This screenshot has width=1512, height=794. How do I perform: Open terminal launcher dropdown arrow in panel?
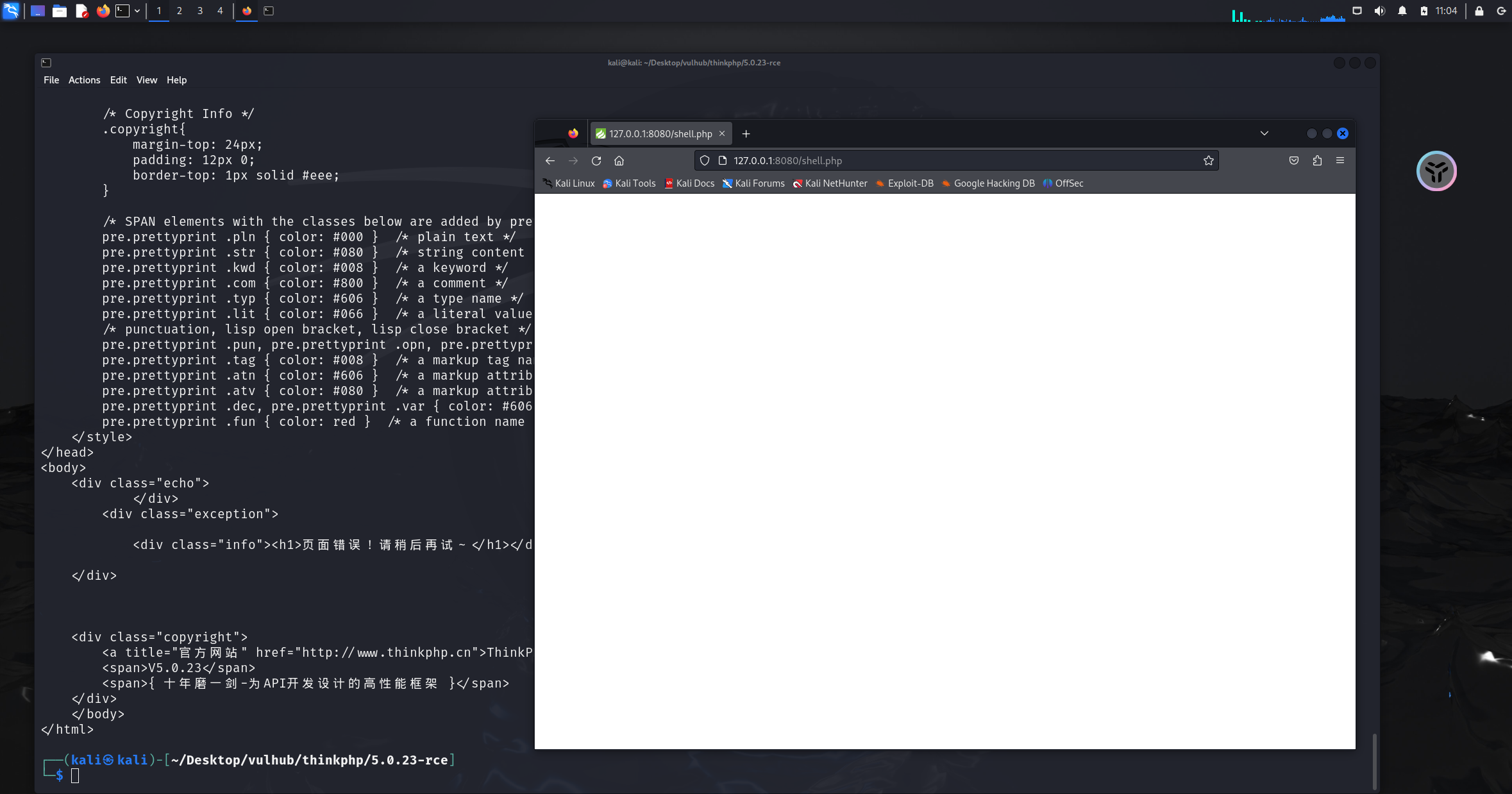click(x=137, y=11)
